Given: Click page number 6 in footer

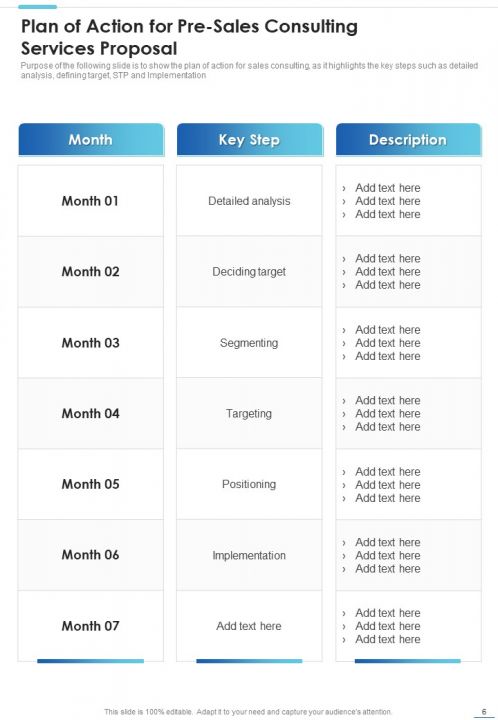Looking at the screenshot, I should click(484, 712).
